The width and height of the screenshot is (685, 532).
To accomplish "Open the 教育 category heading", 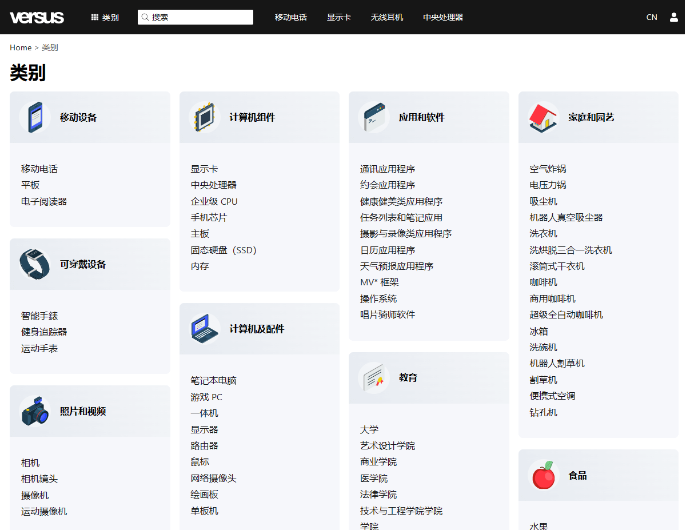I will (x=408, y=377).
